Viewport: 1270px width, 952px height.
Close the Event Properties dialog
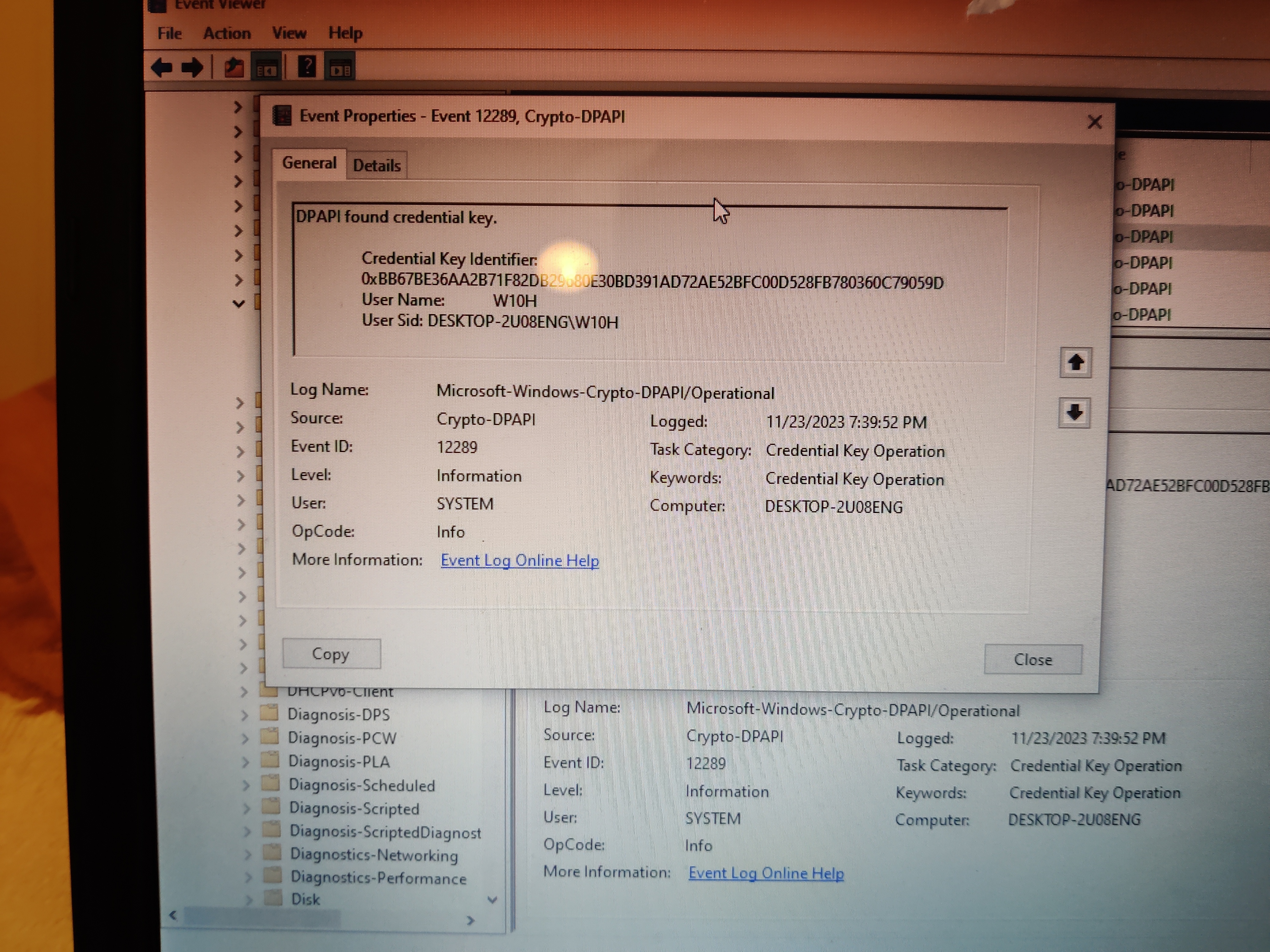tap(1094, 122)
